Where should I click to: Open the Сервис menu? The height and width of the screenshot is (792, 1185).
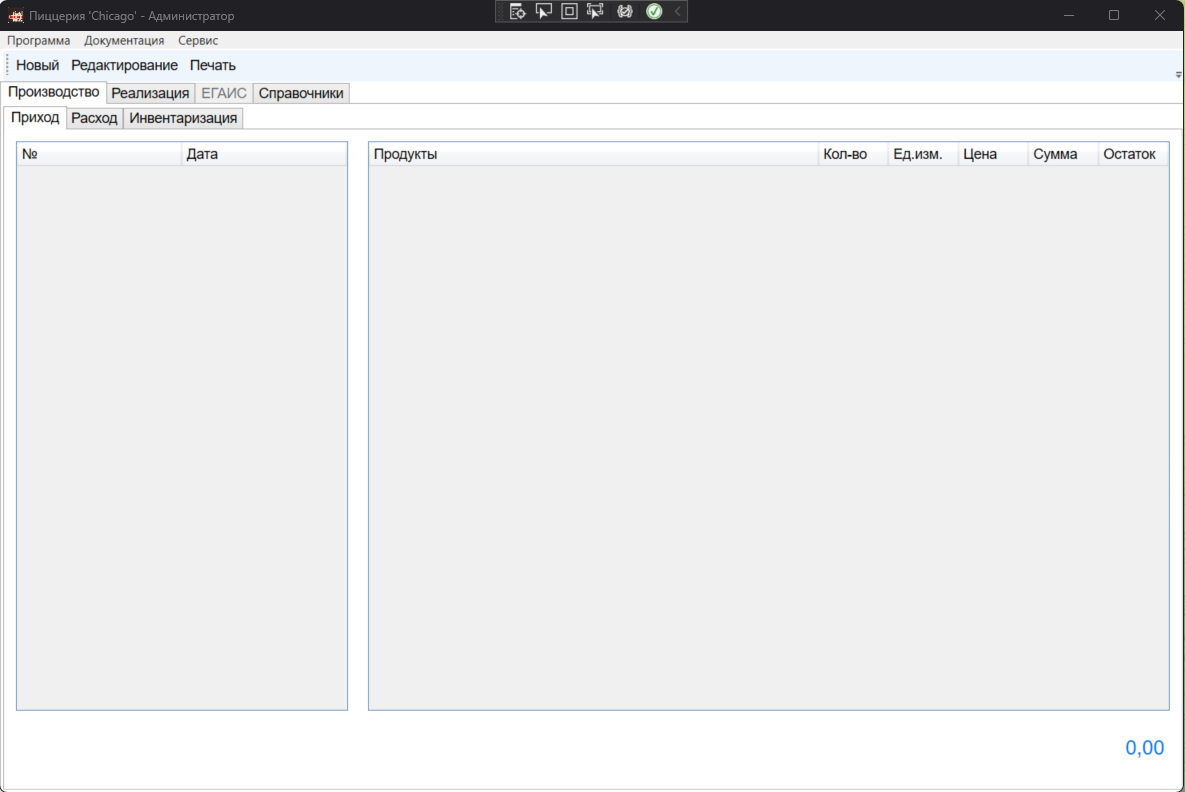[198, 41]
